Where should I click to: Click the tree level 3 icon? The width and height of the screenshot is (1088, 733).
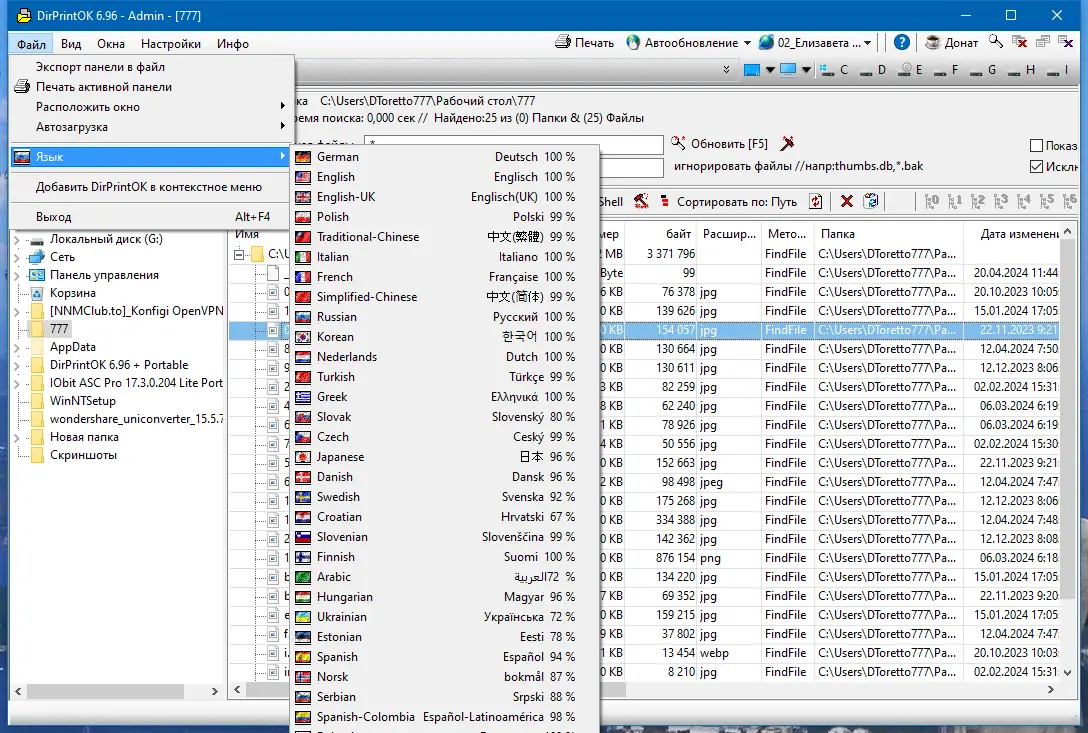(1001, 201)
